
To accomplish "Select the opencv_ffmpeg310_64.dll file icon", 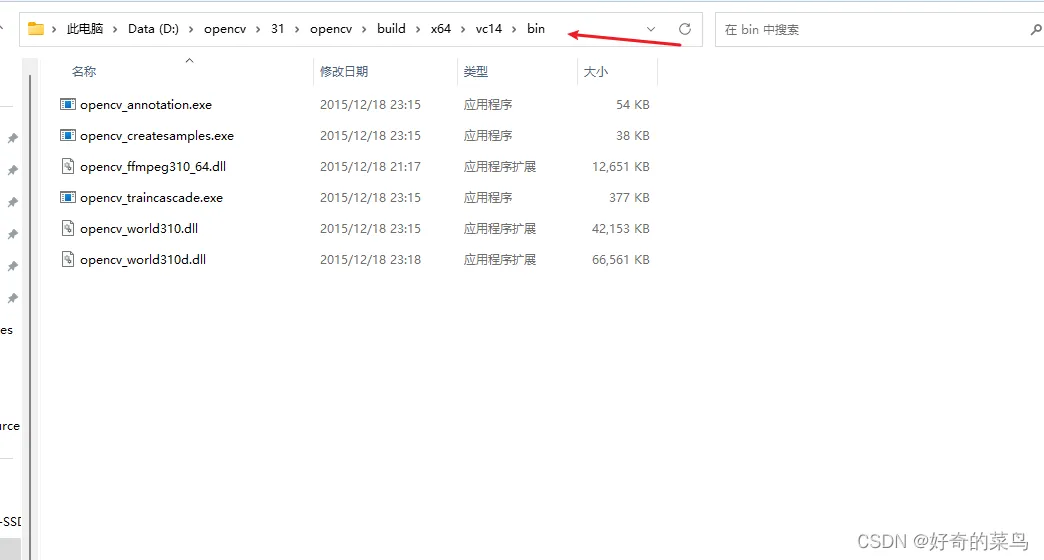I will click(x=68, y=166).
